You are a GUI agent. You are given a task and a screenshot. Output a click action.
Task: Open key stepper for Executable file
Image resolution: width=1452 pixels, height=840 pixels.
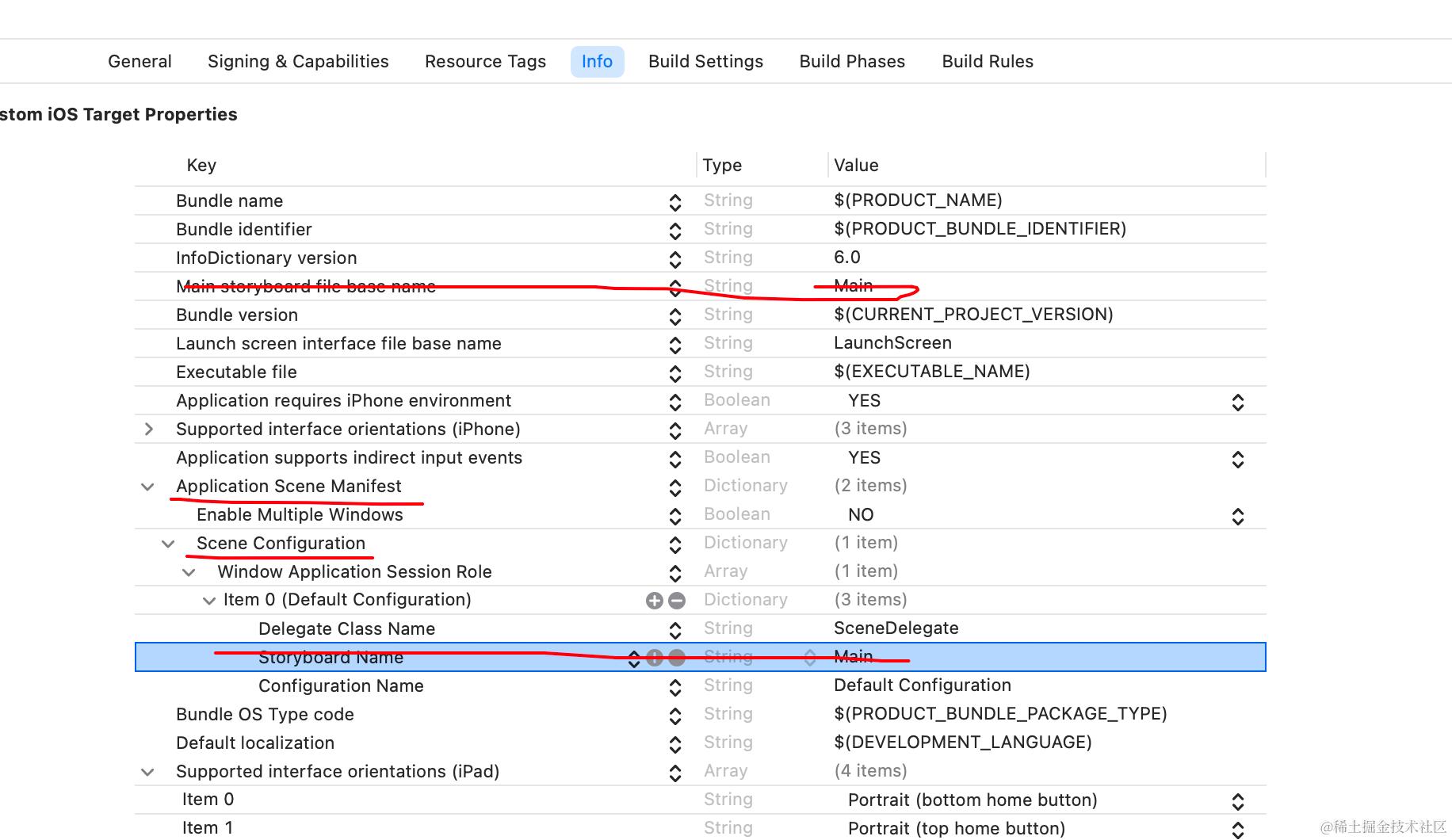pyautogui.click(x=675, y=373)
